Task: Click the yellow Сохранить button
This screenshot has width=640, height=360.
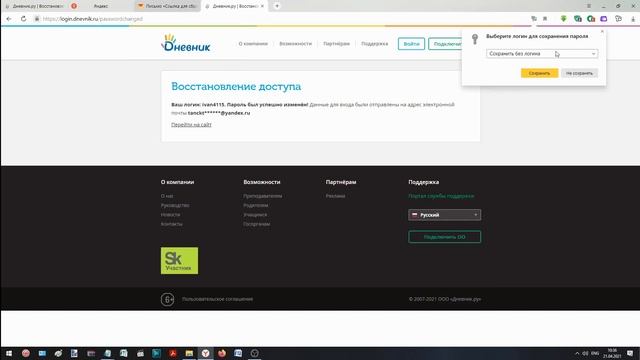Action: tap(539, 73)
